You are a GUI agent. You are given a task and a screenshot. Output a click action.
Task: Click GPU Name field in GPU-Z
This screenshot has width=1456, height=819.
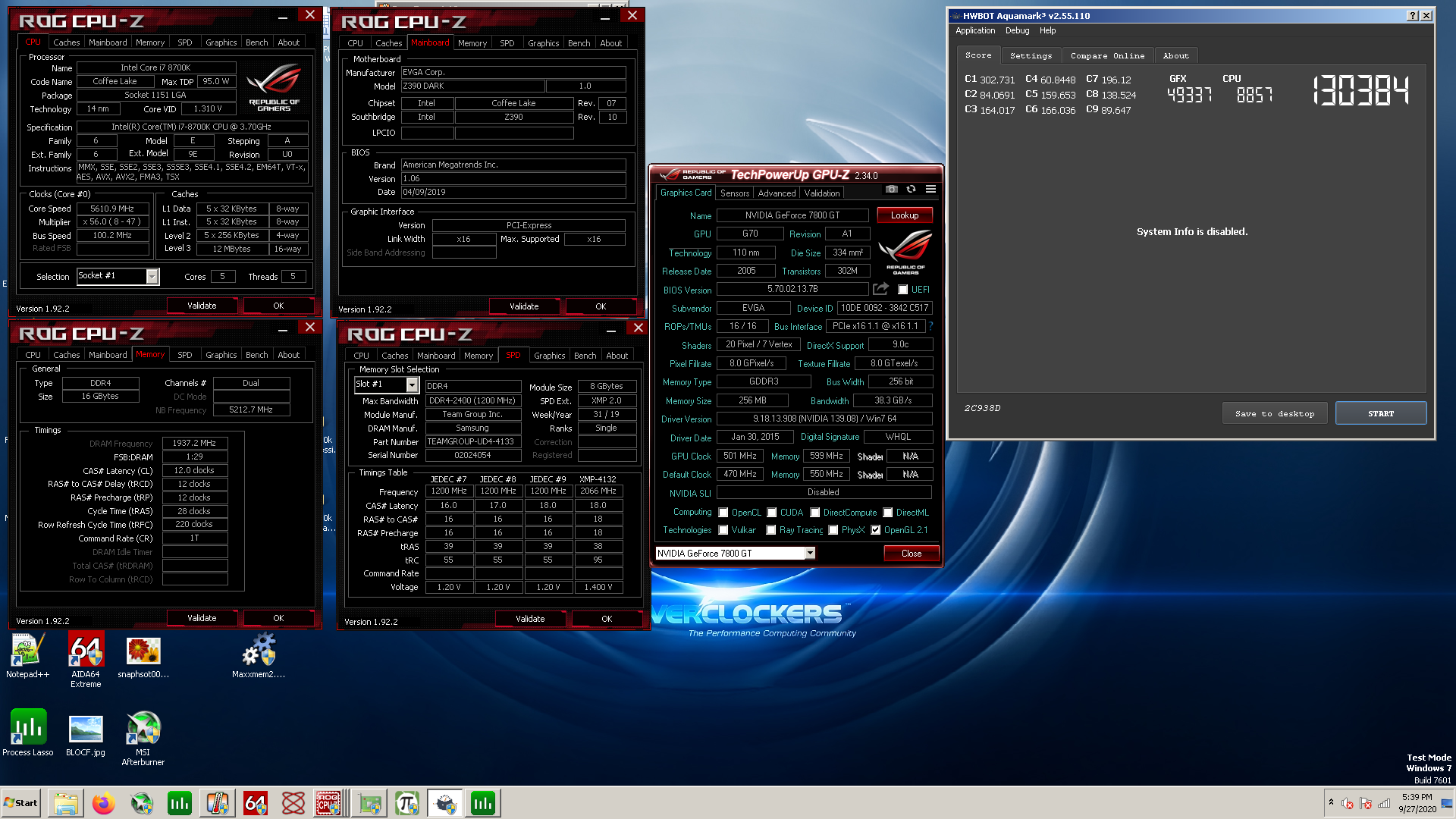[x=792, y=215]
